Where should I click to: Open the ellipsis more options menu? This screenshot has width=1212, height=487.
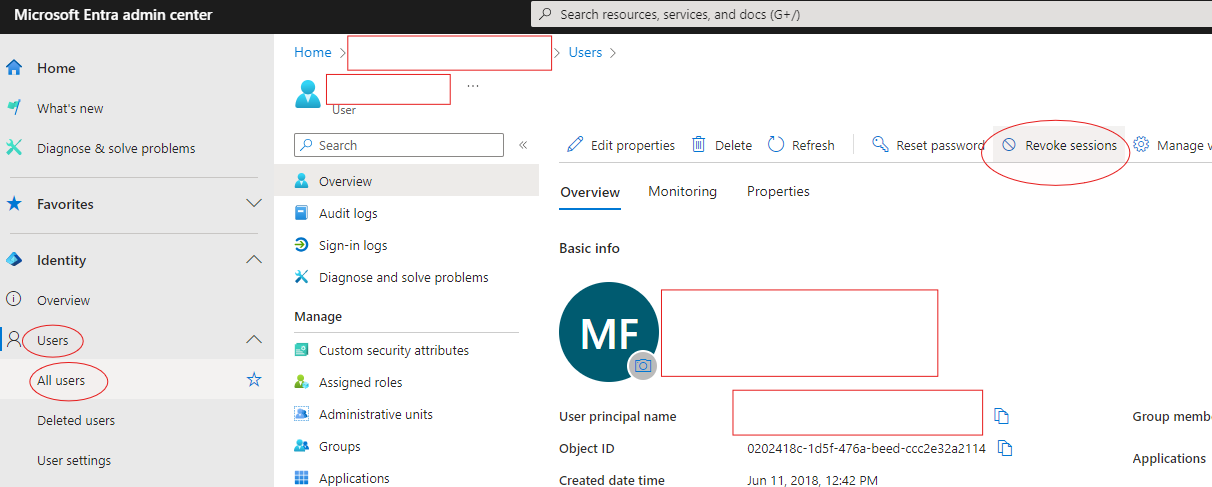[473, 86]
